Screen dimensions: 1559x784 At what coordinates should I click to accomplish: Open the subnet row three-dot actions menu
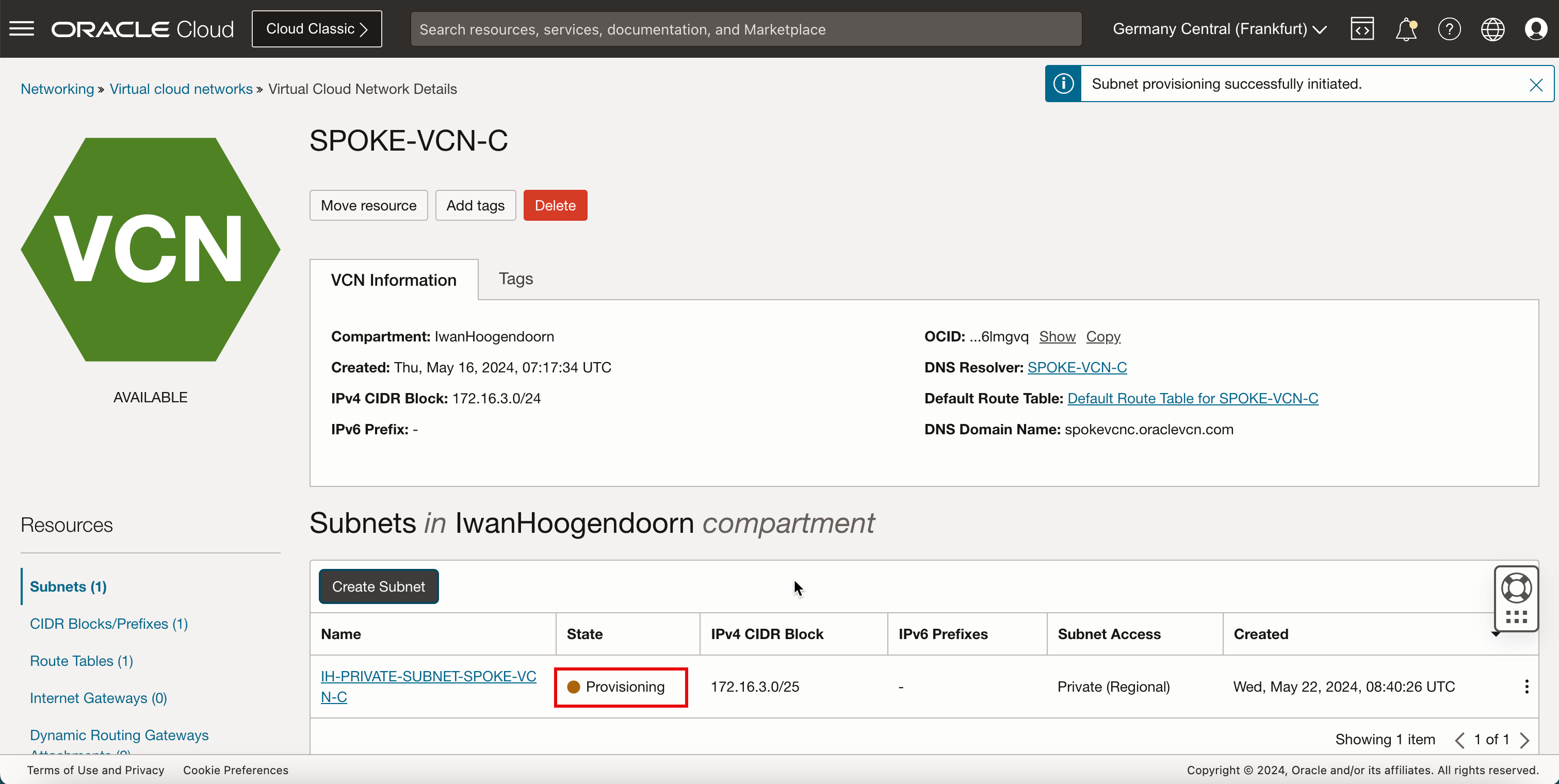click(x=1526, y=686)
